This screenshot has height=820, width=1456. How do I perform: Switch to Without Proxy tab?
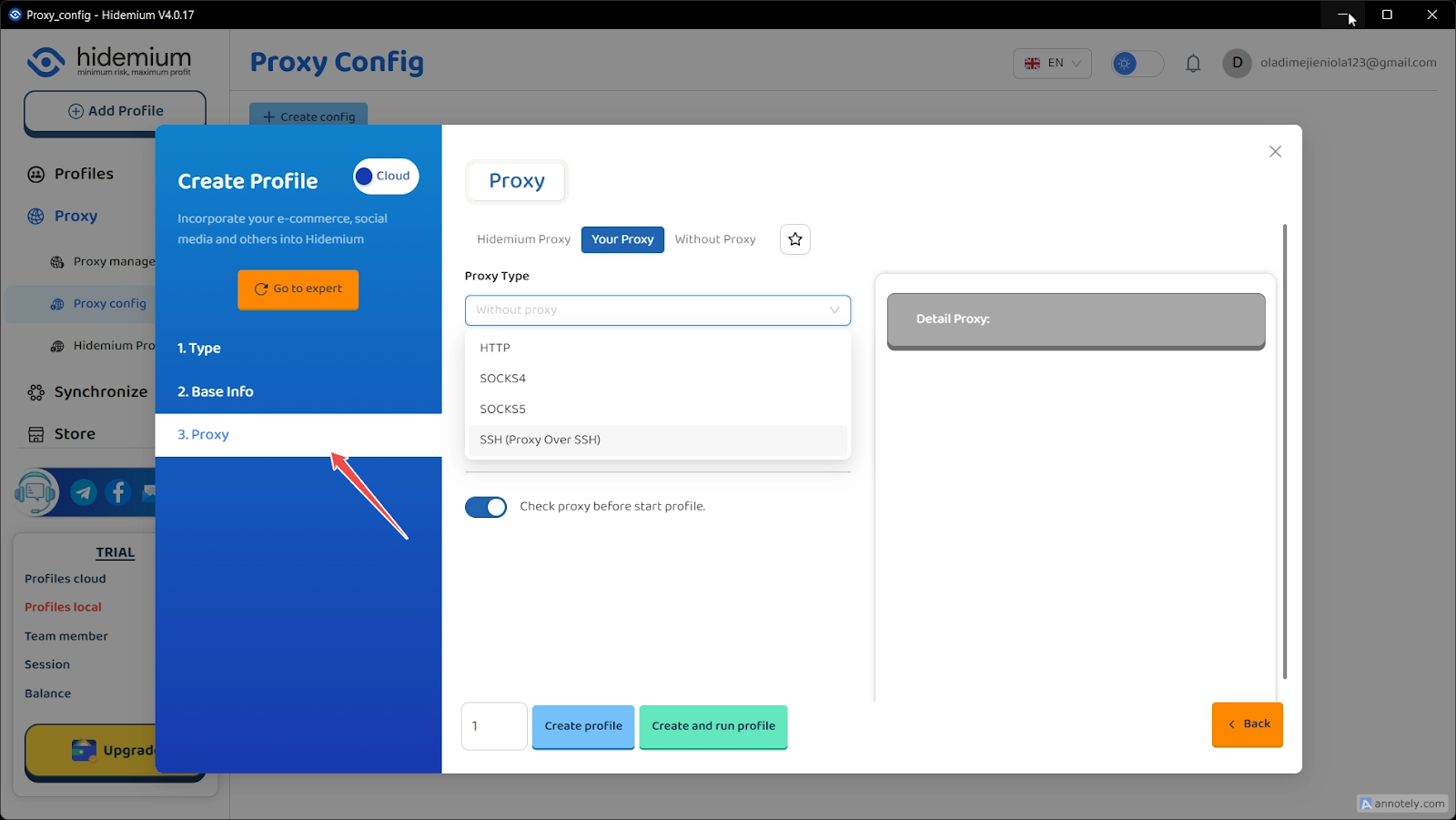point(715,239)
